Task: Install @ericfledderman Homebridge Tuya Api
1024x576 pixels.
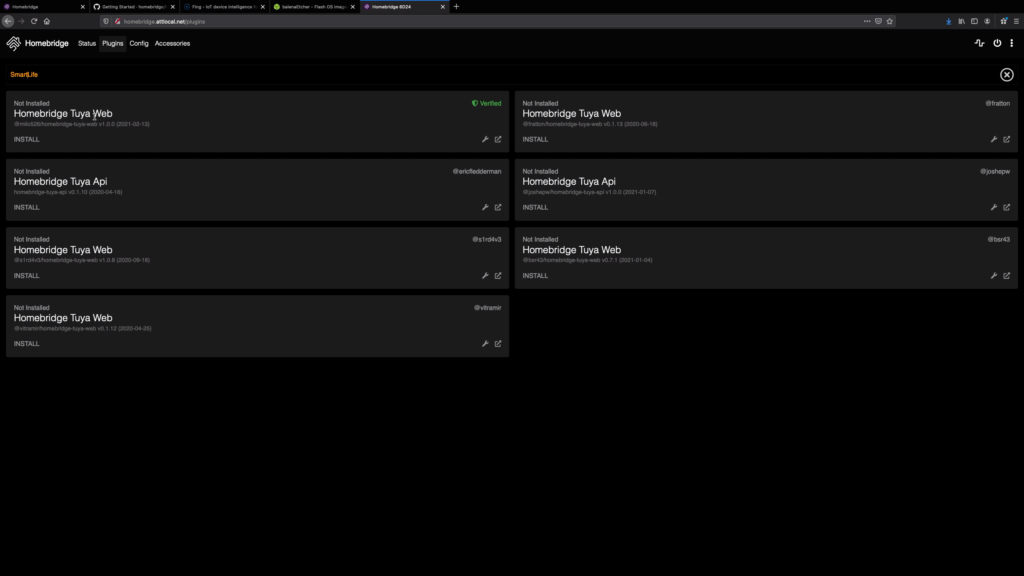Action: click(x=27, y=207)
